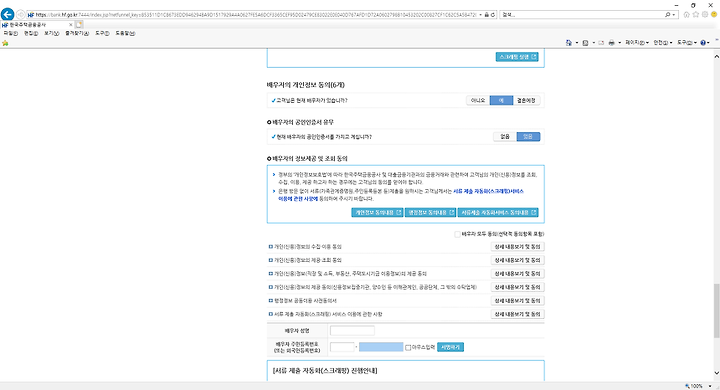720x390 pixels.
Task: Open the 도구 menu in menu bar
Action: [x=102, y=34]
